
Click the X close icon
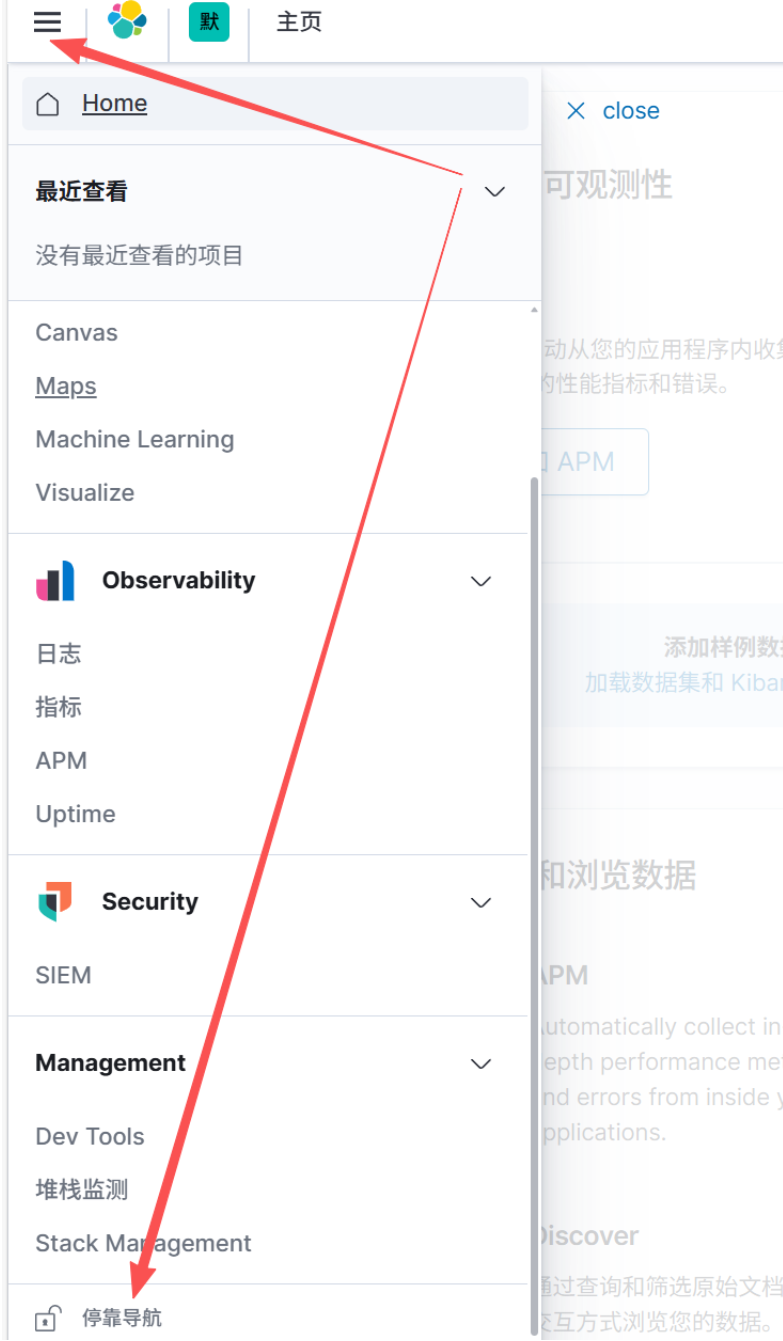tap(576, 111)
